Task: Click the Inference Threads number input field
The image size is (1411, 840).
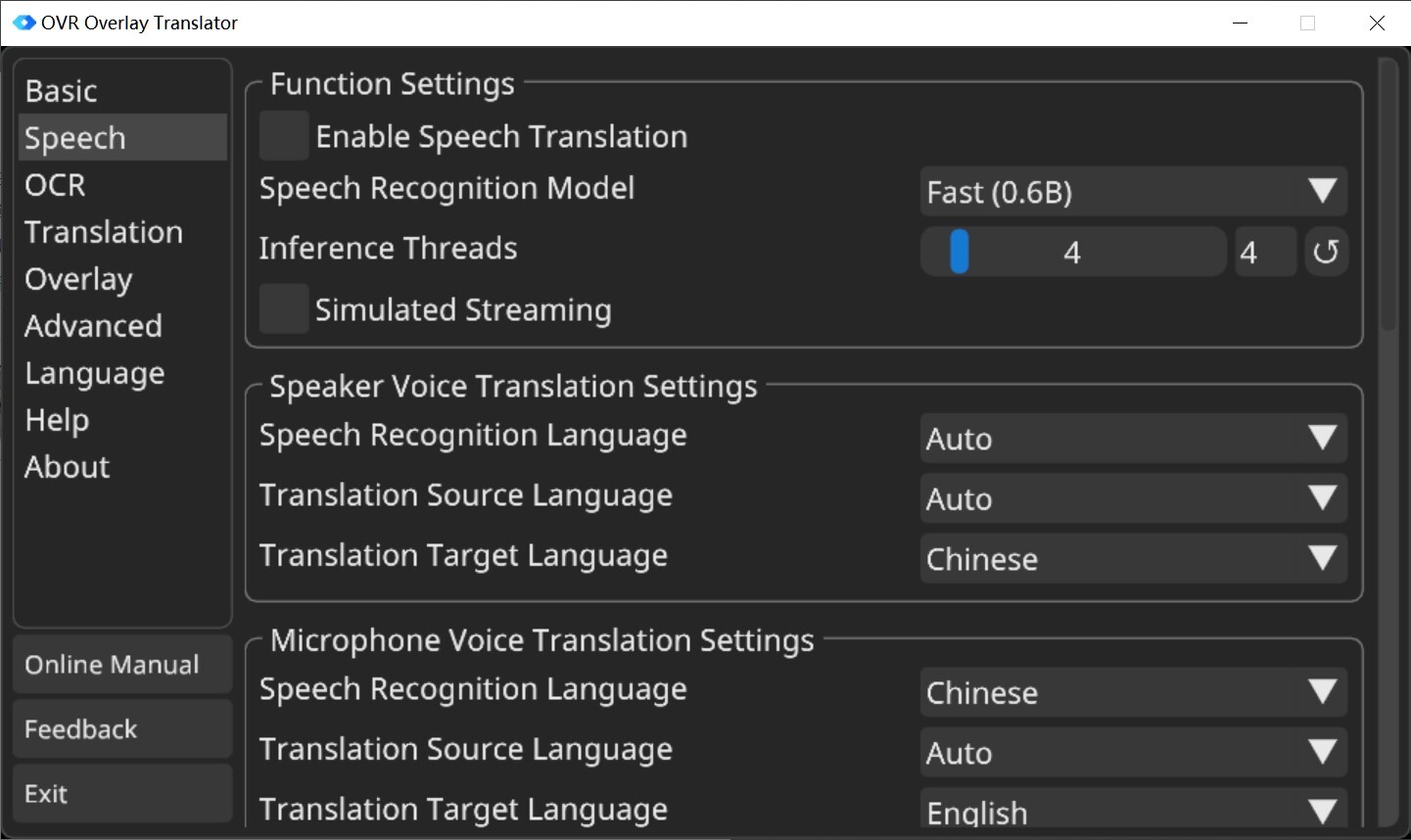Action: pos(1266,253)
